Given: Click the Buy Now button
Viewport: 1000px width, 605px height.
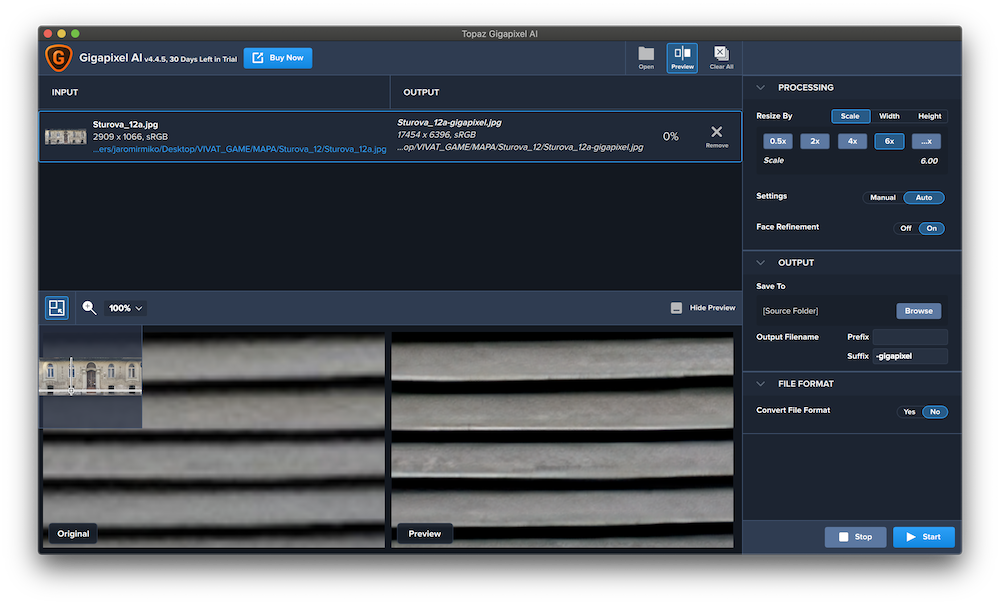Looking at the screenshot, I should [x=278, y=58].
